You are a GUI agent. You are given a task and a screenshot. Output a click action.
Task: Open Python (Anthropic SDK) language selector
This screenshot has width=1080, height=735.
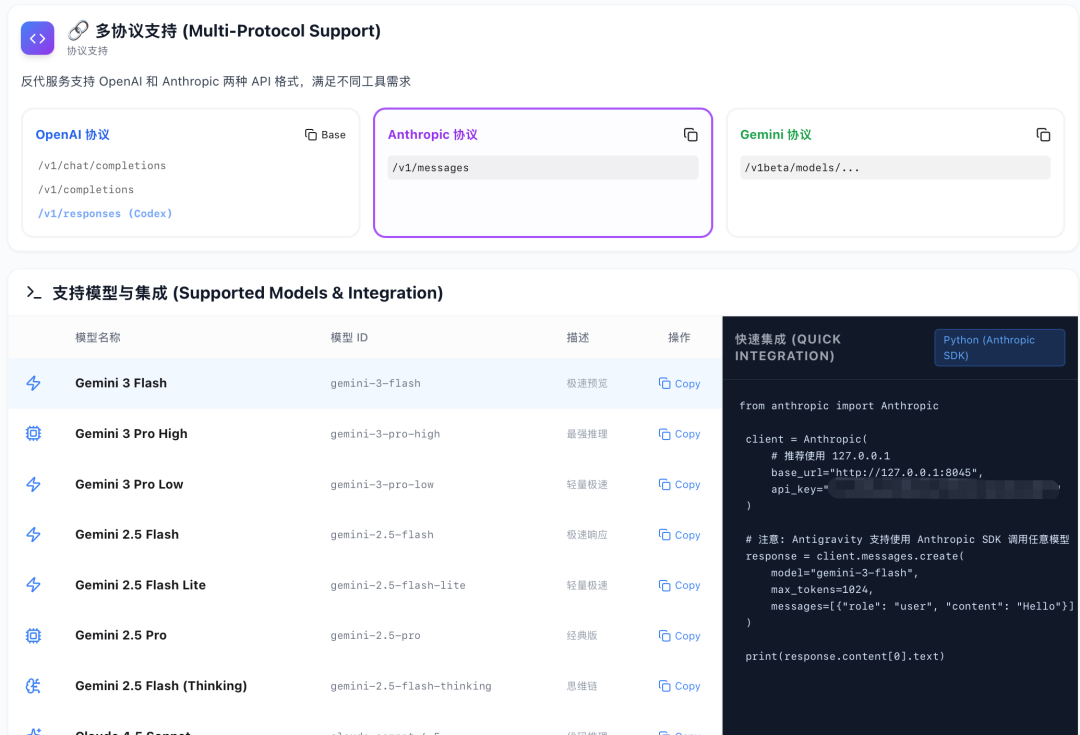click(x=999, y=347)
